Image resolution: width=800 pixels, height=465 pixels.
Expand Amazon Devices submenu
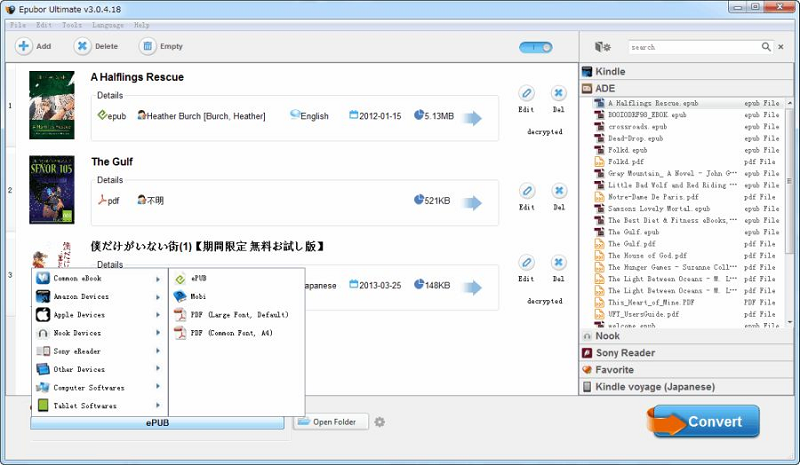click(x=99, y=297)
